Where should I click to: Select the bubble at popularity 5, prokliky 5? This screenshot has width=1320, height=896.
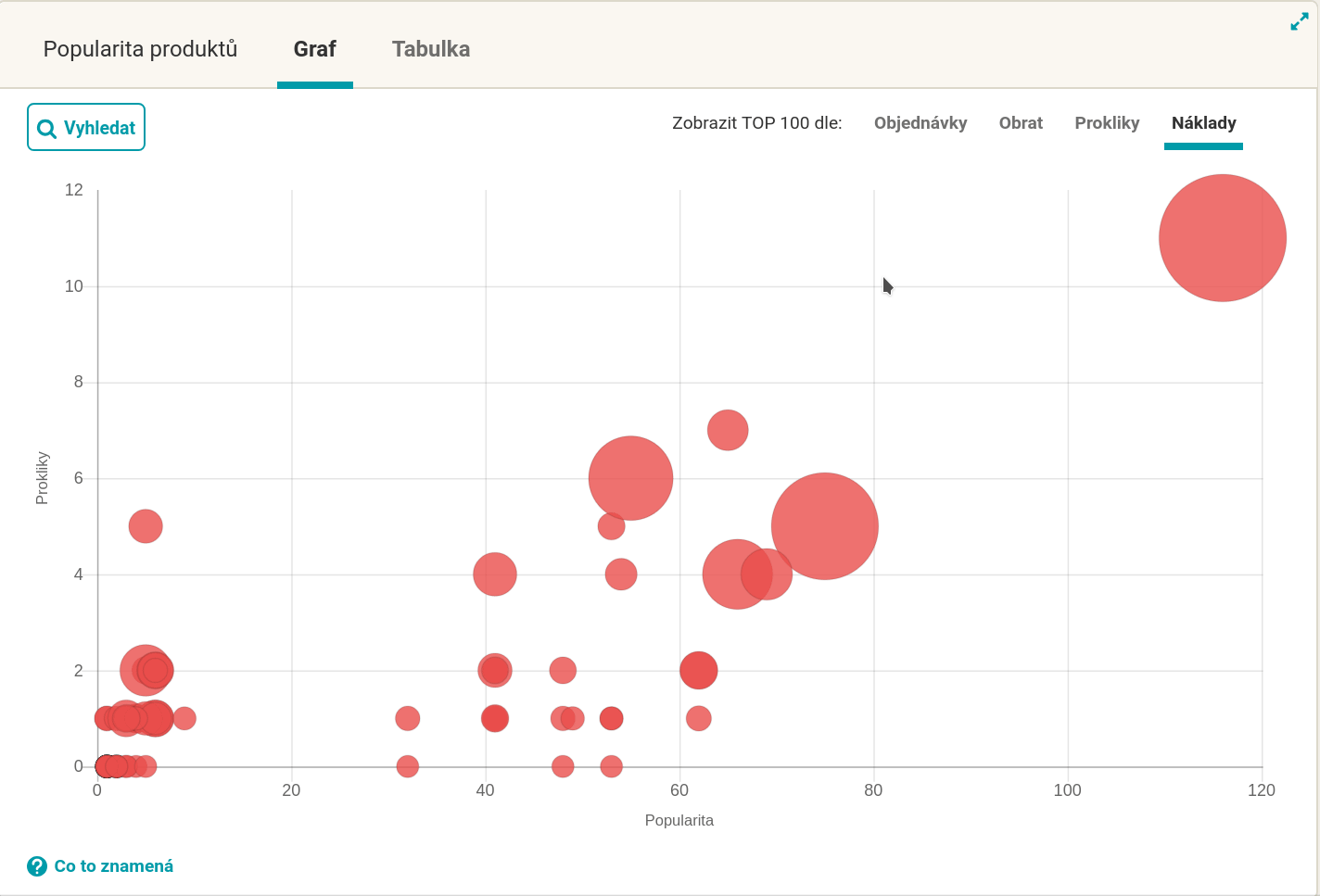tap(146, 526)
